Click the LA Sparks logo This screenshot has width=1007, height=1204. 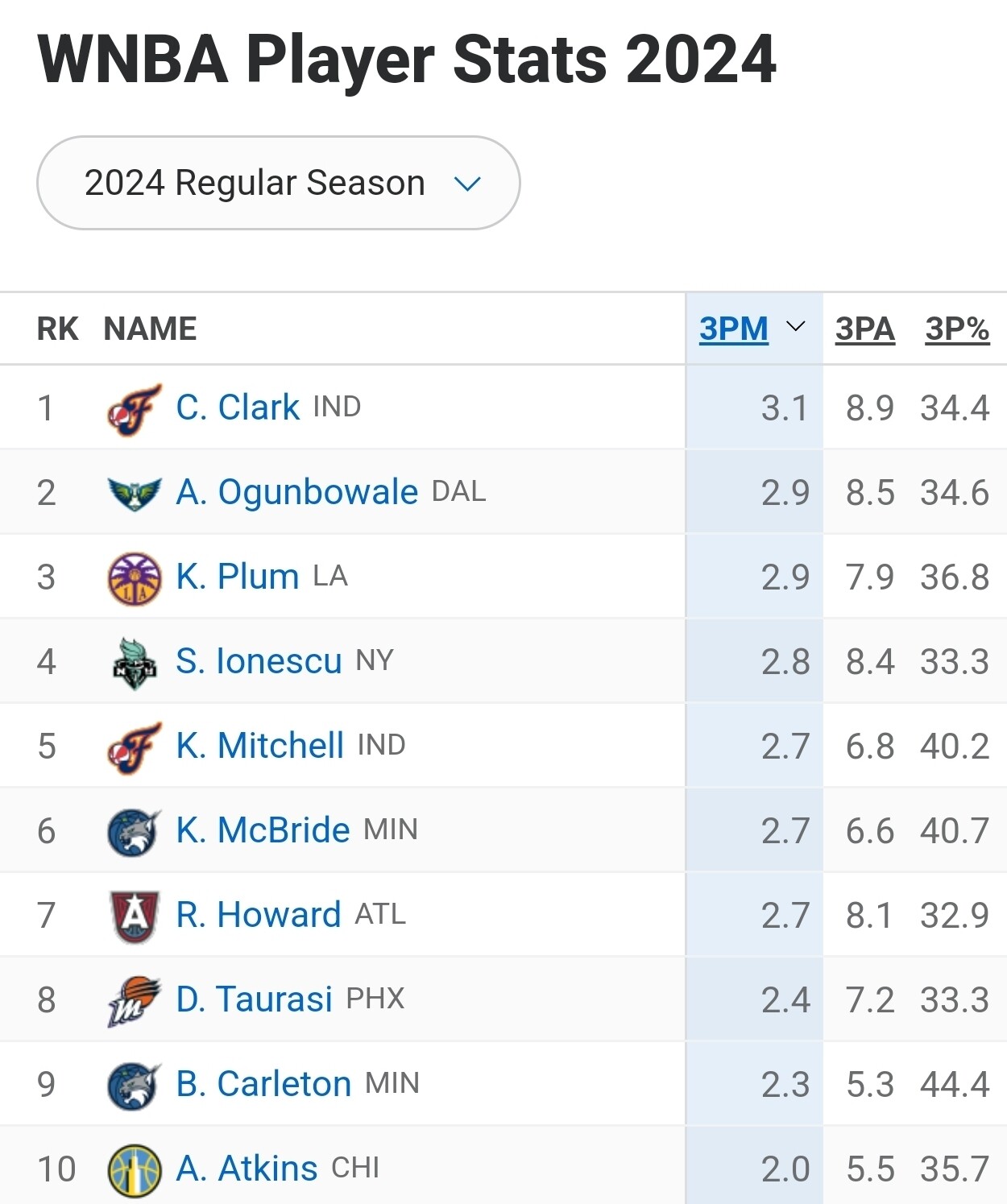[x=135, y=578]
